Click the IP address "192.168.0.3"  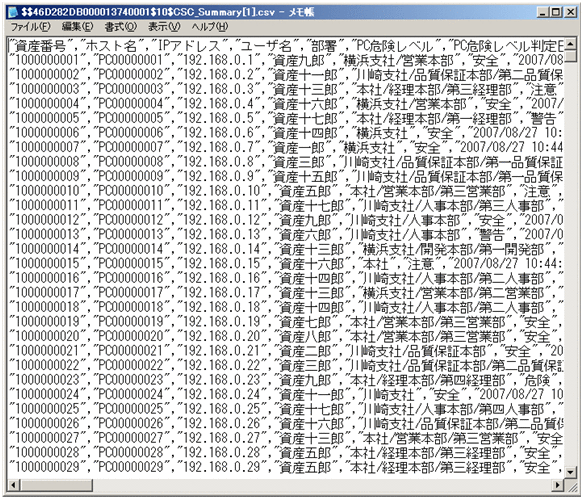click(219, 90)
